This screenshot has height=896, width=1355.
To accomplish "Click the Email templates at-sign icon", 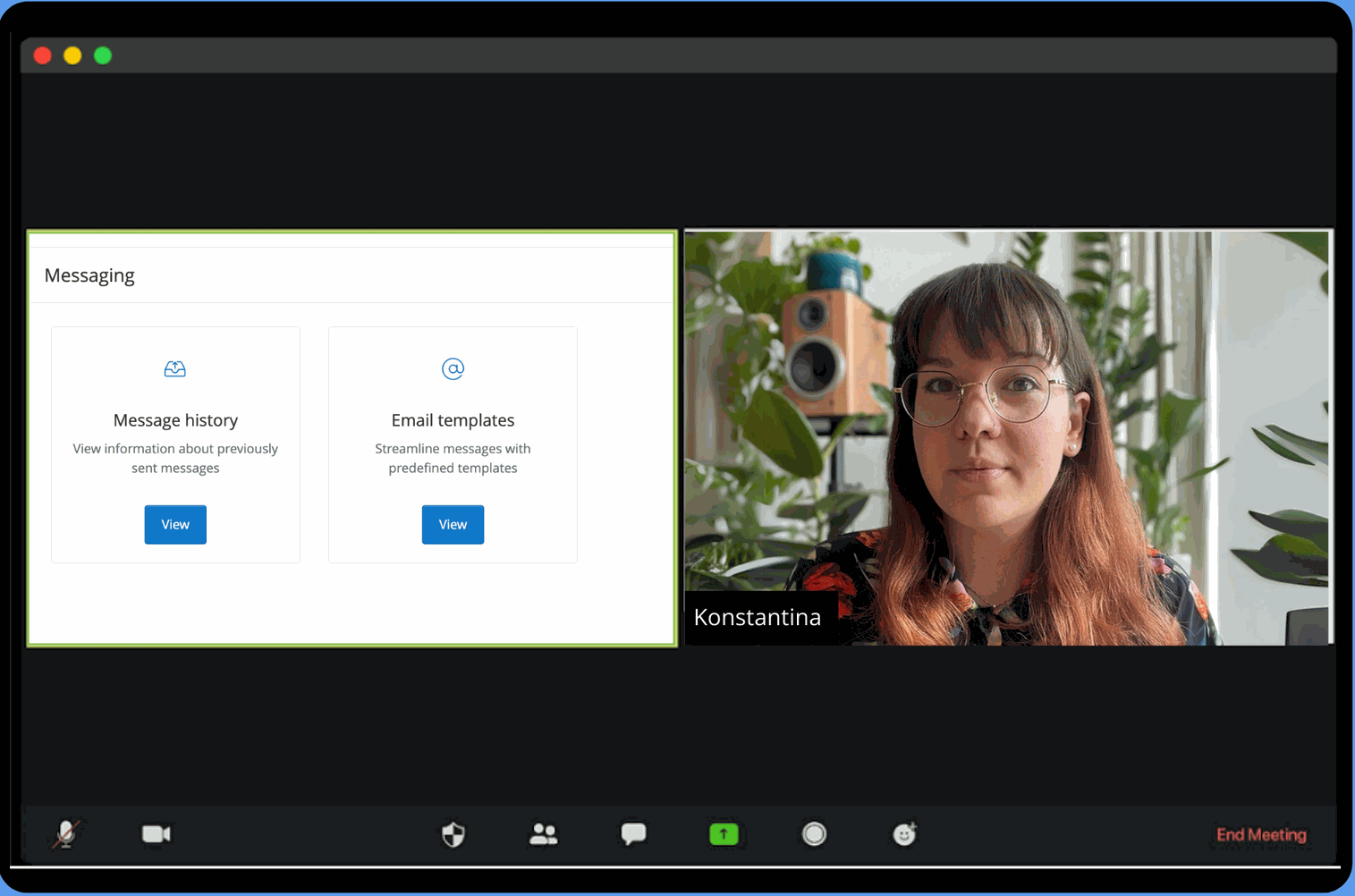I will pyautogui.click(x=453, y=368).
